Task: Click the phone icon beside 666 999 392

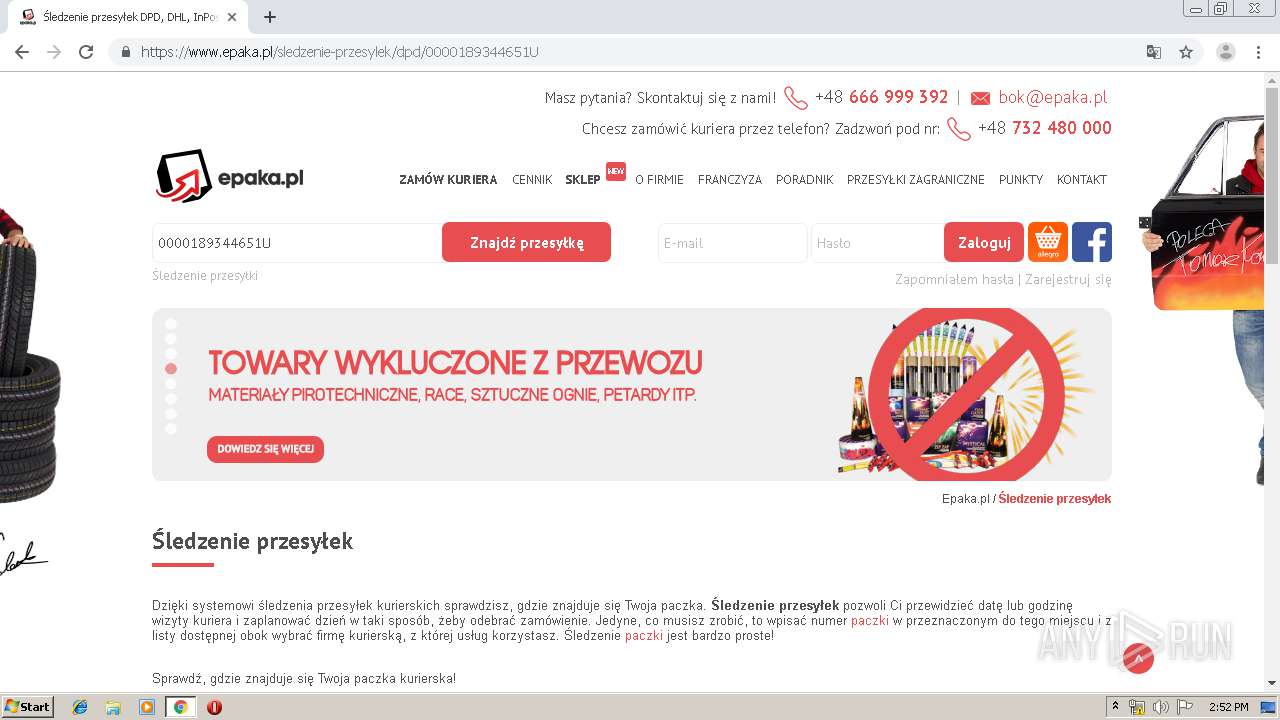Action: point(796,98)
